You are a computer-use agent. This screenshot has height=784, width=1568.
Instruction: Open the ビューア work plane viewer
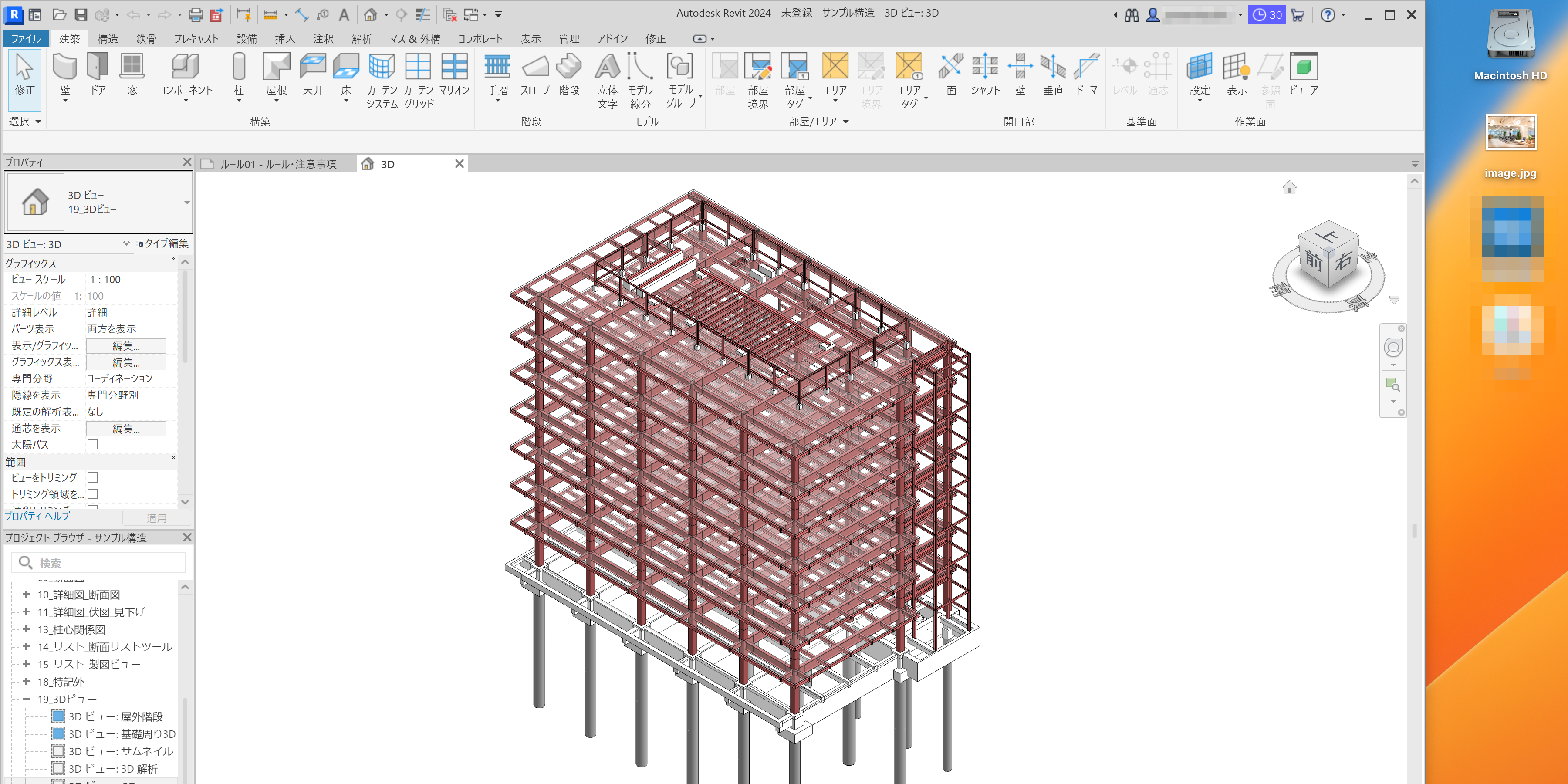(1304, 74)
